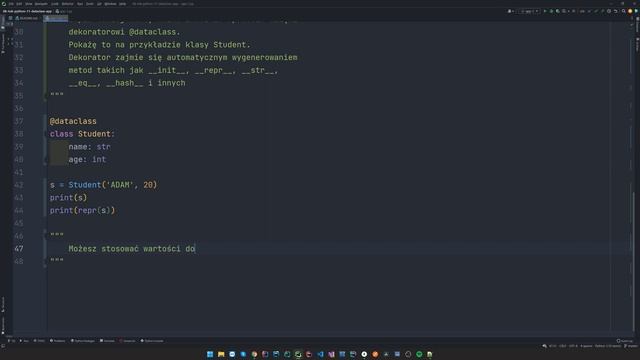Select the highlighted active editor tab
The image size is (640, 360).
56,18
